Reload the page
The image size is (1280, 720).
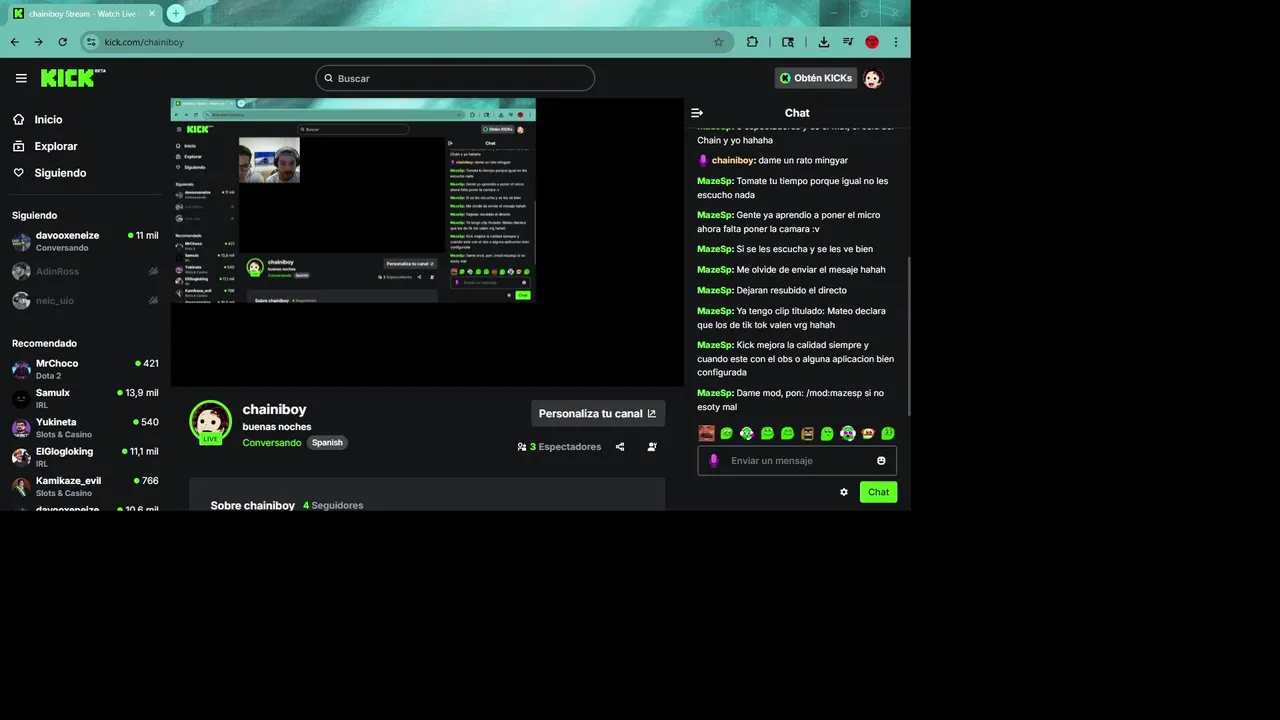(x=63, y=42)
